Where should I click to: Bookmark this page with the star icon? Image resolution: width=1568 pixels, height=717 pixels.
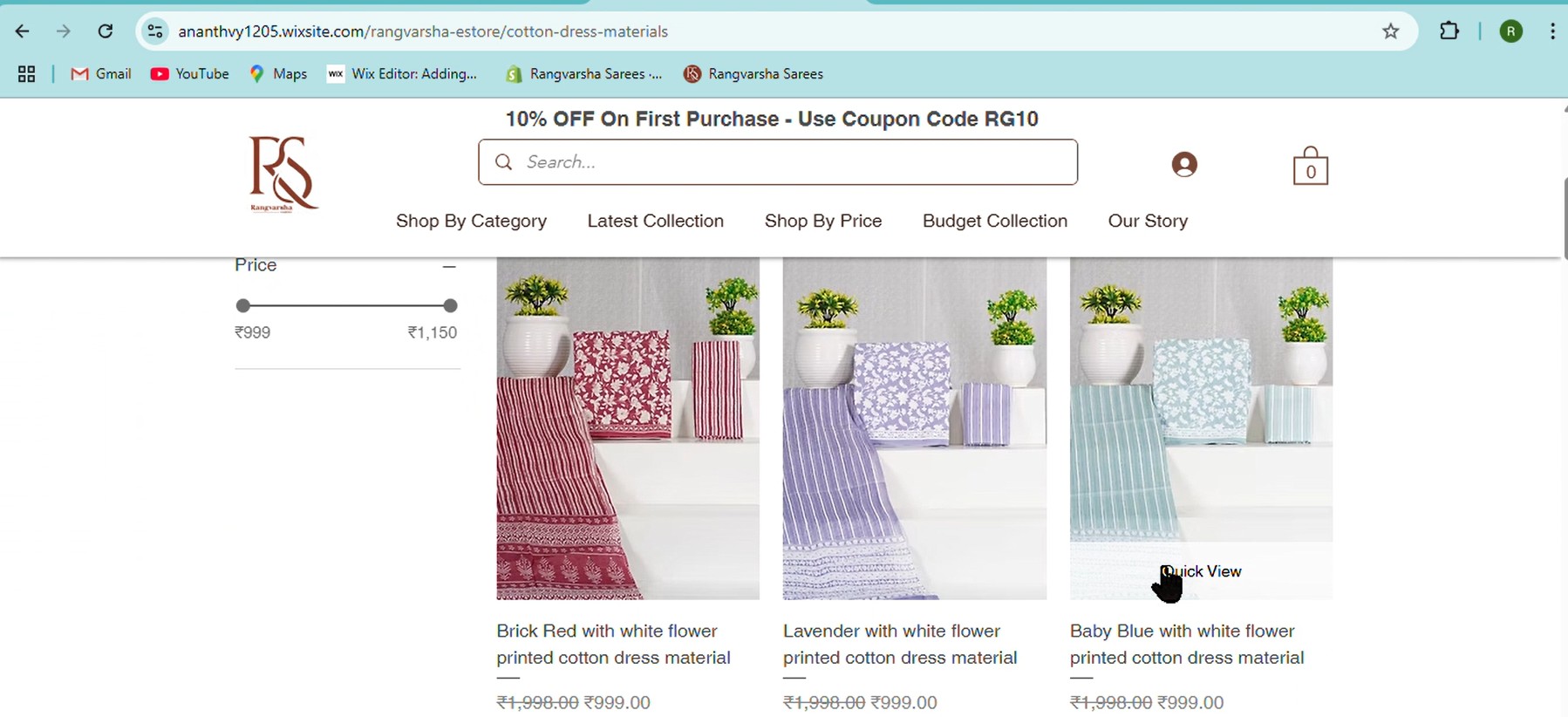point(1390,31)
